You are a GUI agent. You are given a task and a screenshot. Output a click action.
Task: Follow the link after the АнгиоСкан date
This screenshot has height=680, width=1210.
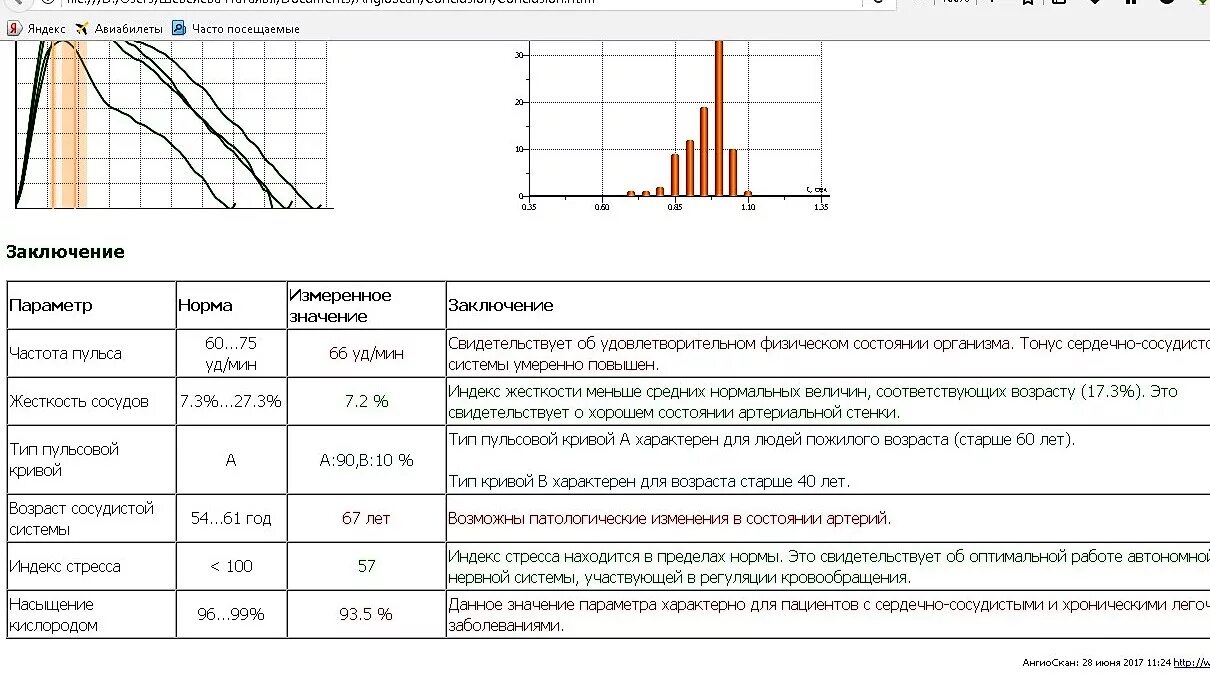[x=1191, y=662]
